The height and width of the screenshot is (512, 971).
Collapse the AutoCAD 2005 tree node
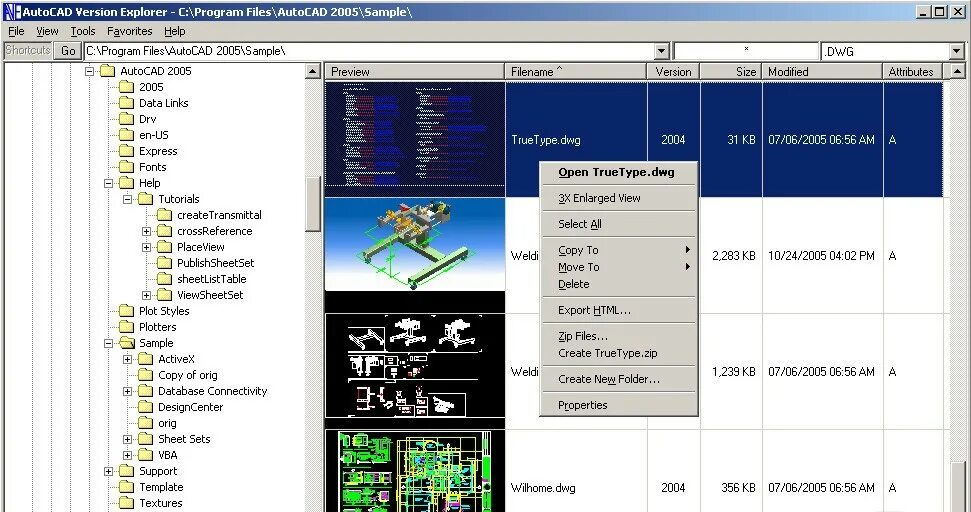coord(89,71)
